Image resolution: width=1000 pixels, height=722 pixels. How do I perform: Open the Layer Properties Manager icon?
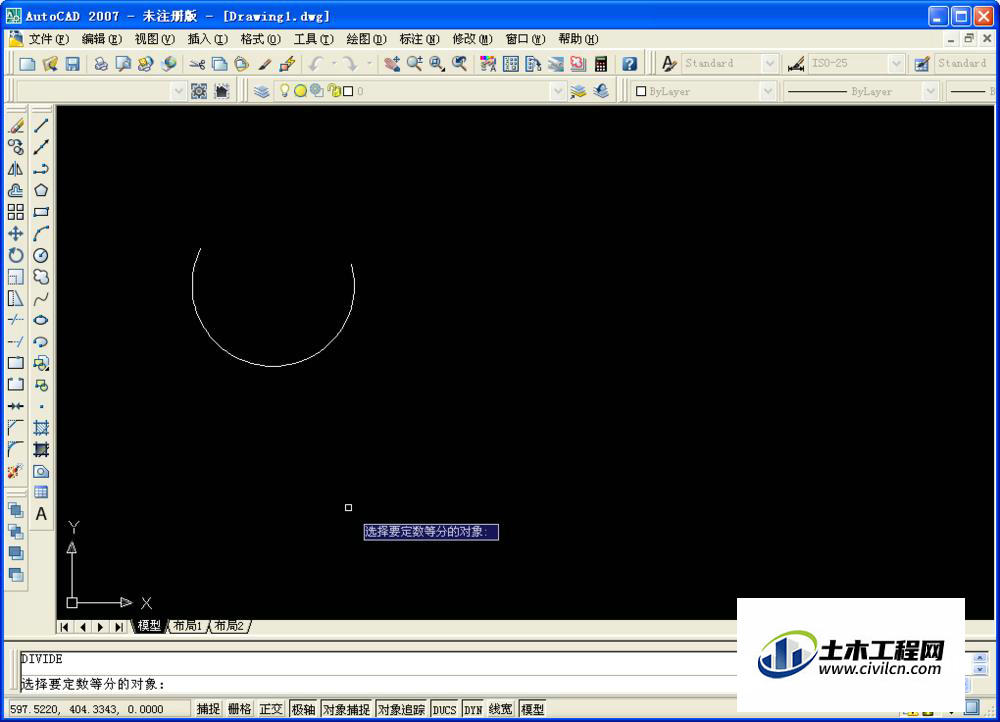click(261, 91)
